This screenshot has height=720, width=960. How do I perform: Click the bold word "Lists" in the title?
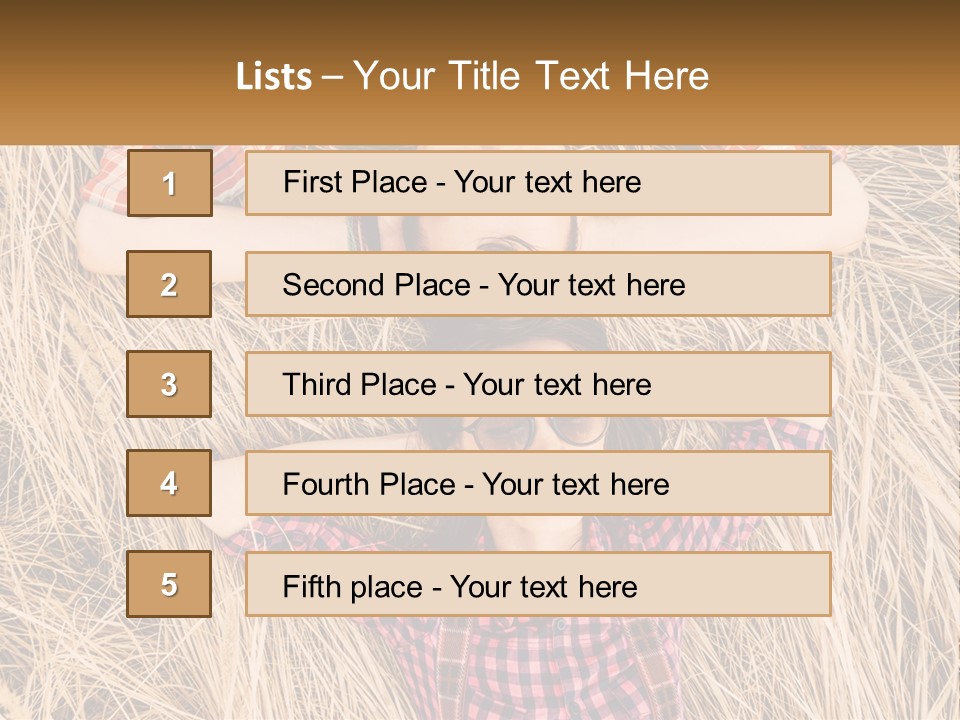[274, 77]
